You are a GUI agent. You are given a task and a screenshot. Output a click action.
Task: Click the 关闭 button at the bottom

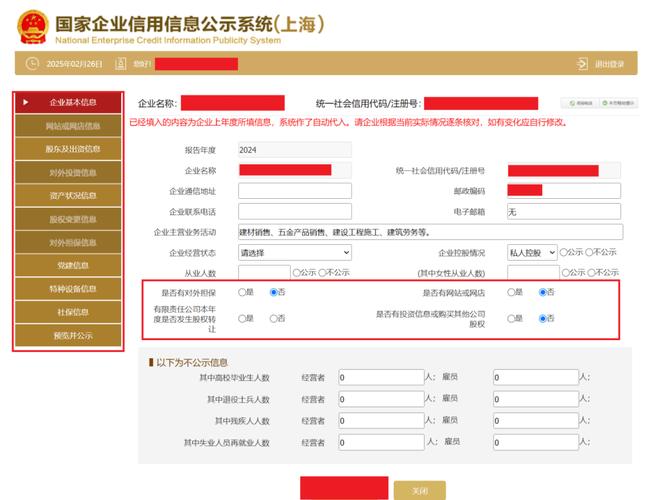420,490
